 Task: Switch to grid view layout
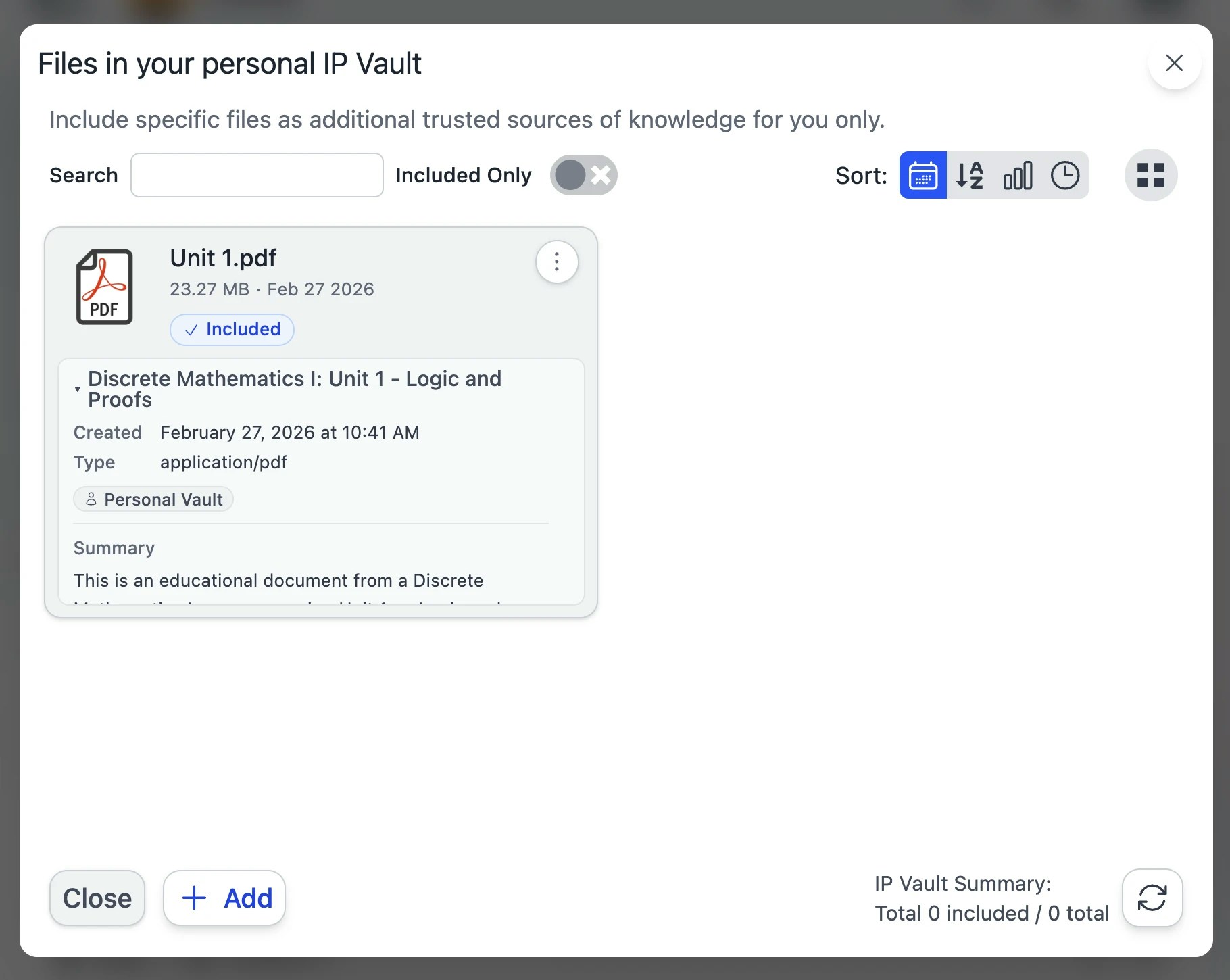(x=1150, y=175)
